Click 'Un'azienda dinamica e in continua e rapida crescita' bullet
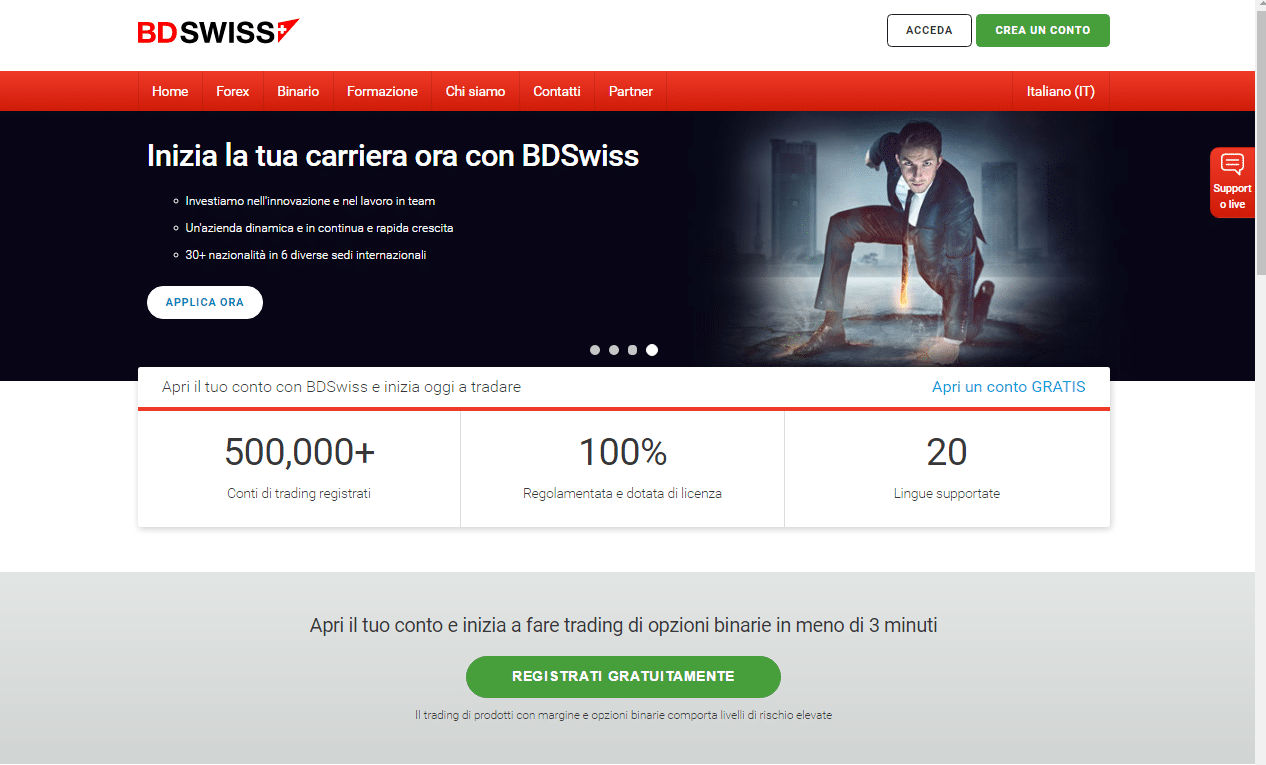The width and height of the screenshot is (1266, 765). click(319, 228)
